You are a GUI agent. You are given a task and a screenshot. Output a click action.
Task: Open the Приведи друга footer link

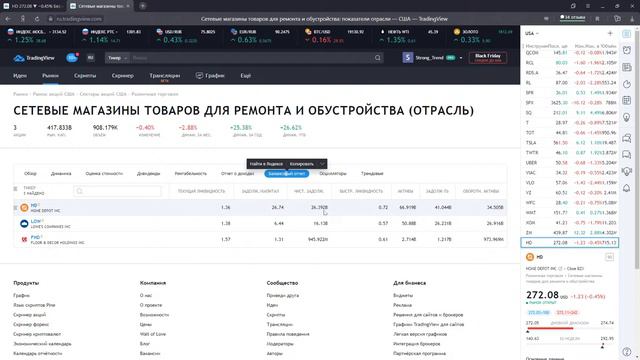point(282,296)
